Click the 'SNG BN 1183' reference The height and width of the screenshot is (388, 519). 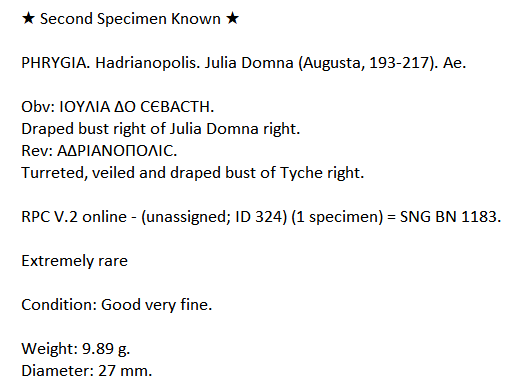(449, 217)
